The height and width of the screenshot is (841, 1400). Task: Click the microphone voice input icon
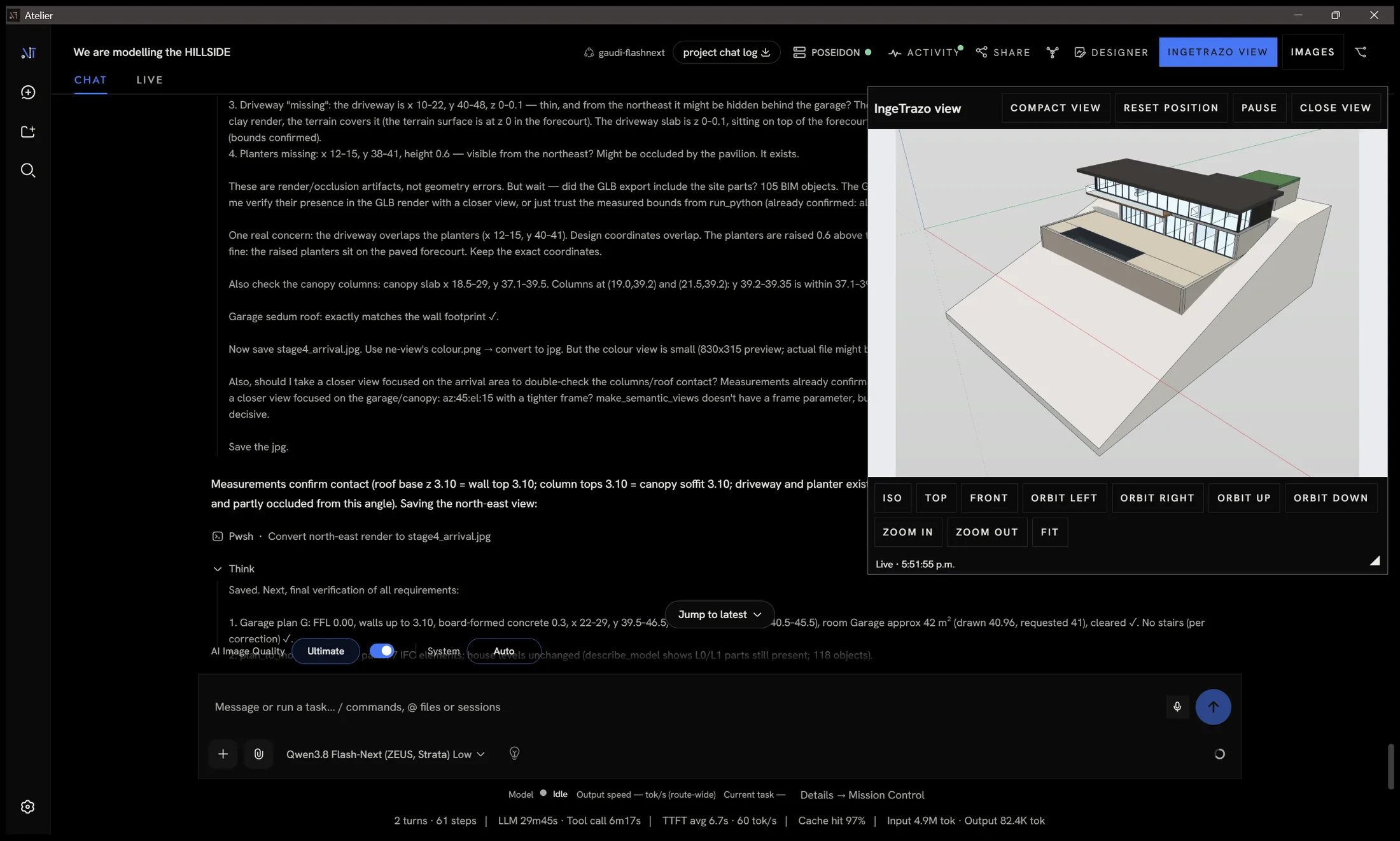pos(1177,707)
